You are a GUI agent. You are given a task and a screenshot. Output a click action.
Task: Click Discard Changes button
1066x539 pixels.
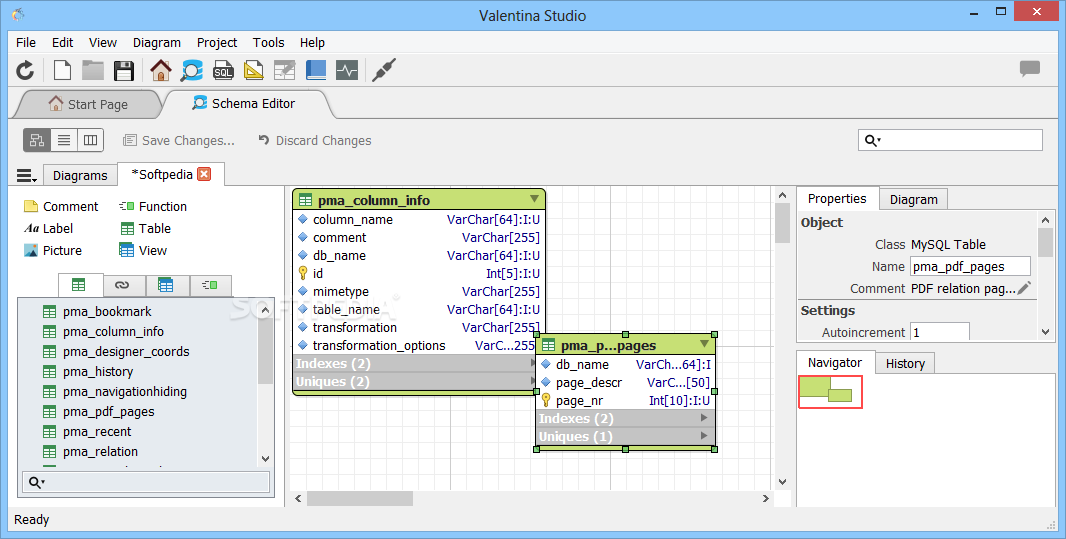pyautogui.click(x=315, y=140)
